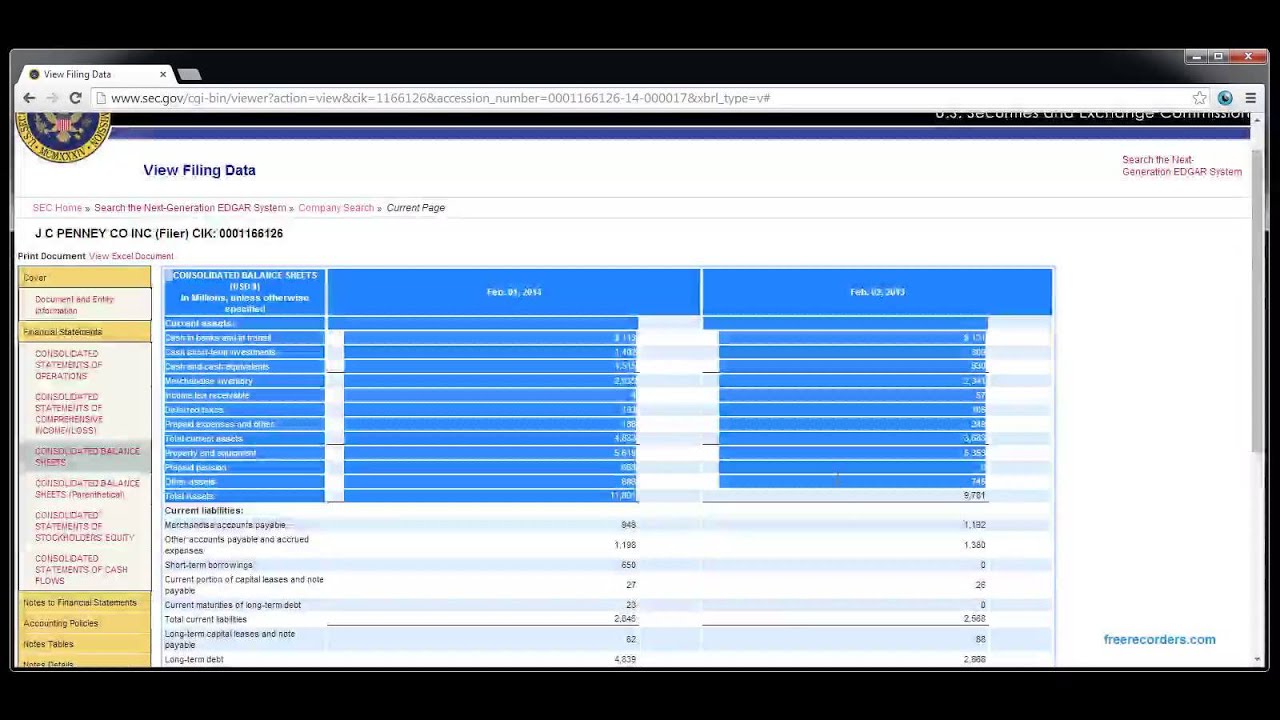This screenshot has width=1280, height=720.
Task: Click Current maturities of long-term debt label
Action: point(233,605)
